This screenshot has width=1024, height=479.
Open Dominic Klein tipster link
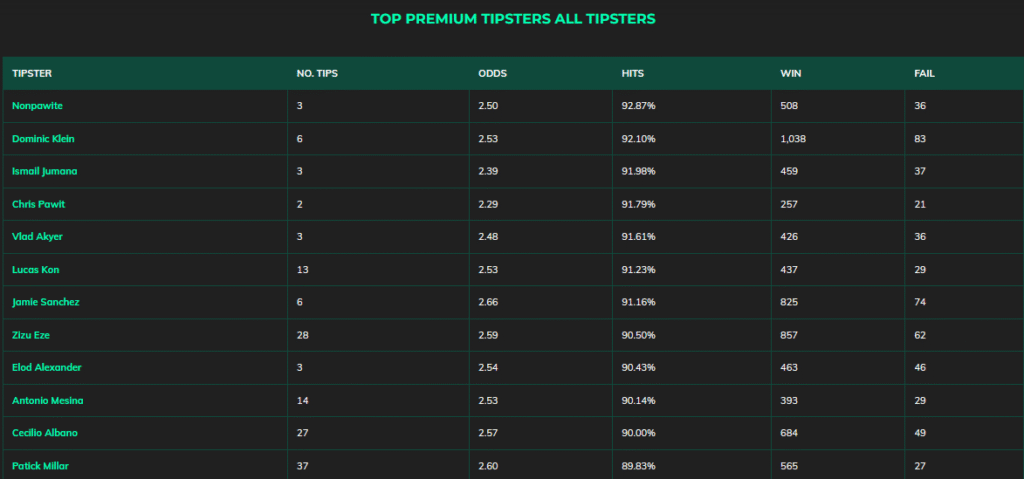[43, 139]
